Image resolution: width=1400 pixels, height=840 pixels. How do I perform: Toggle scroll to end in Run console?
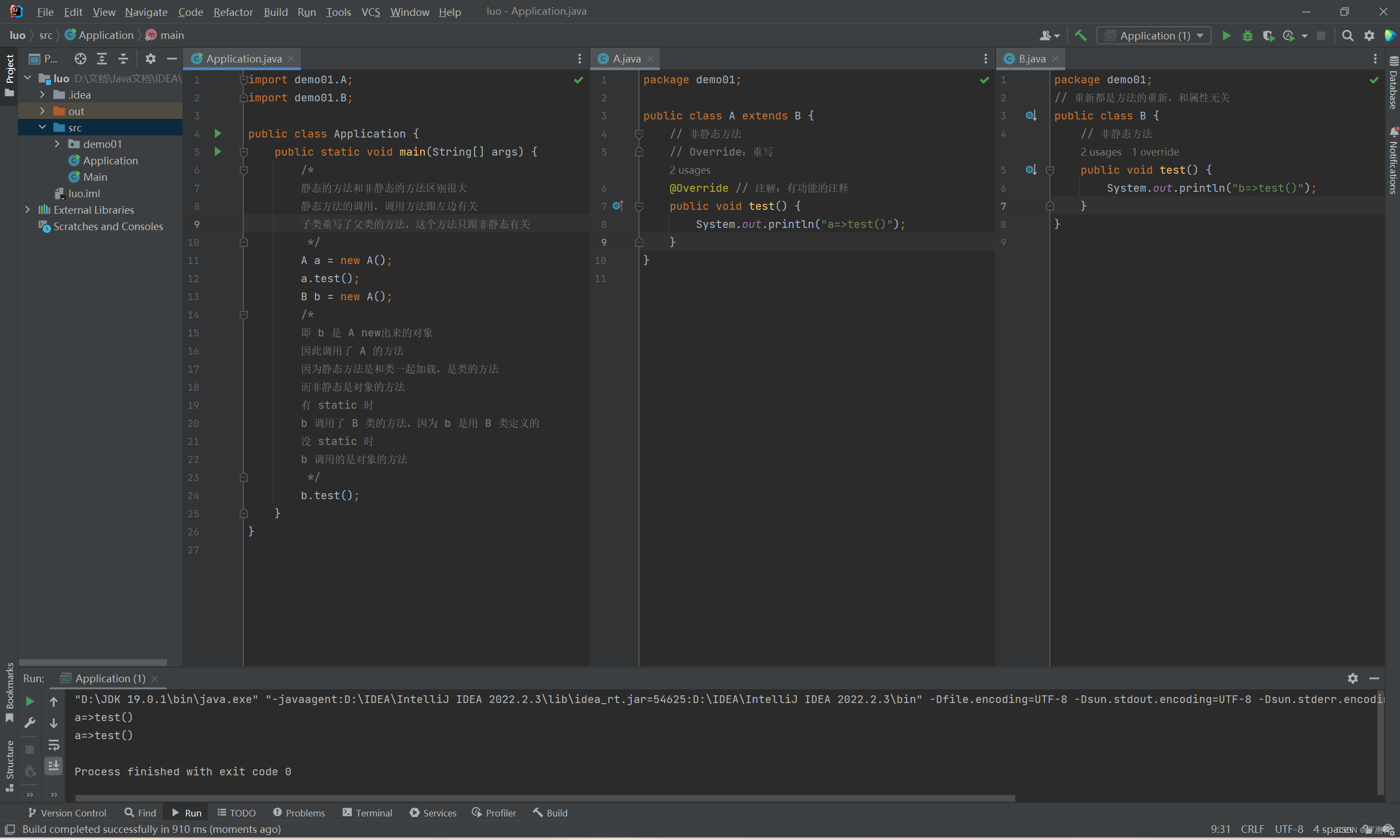point(54,766)
